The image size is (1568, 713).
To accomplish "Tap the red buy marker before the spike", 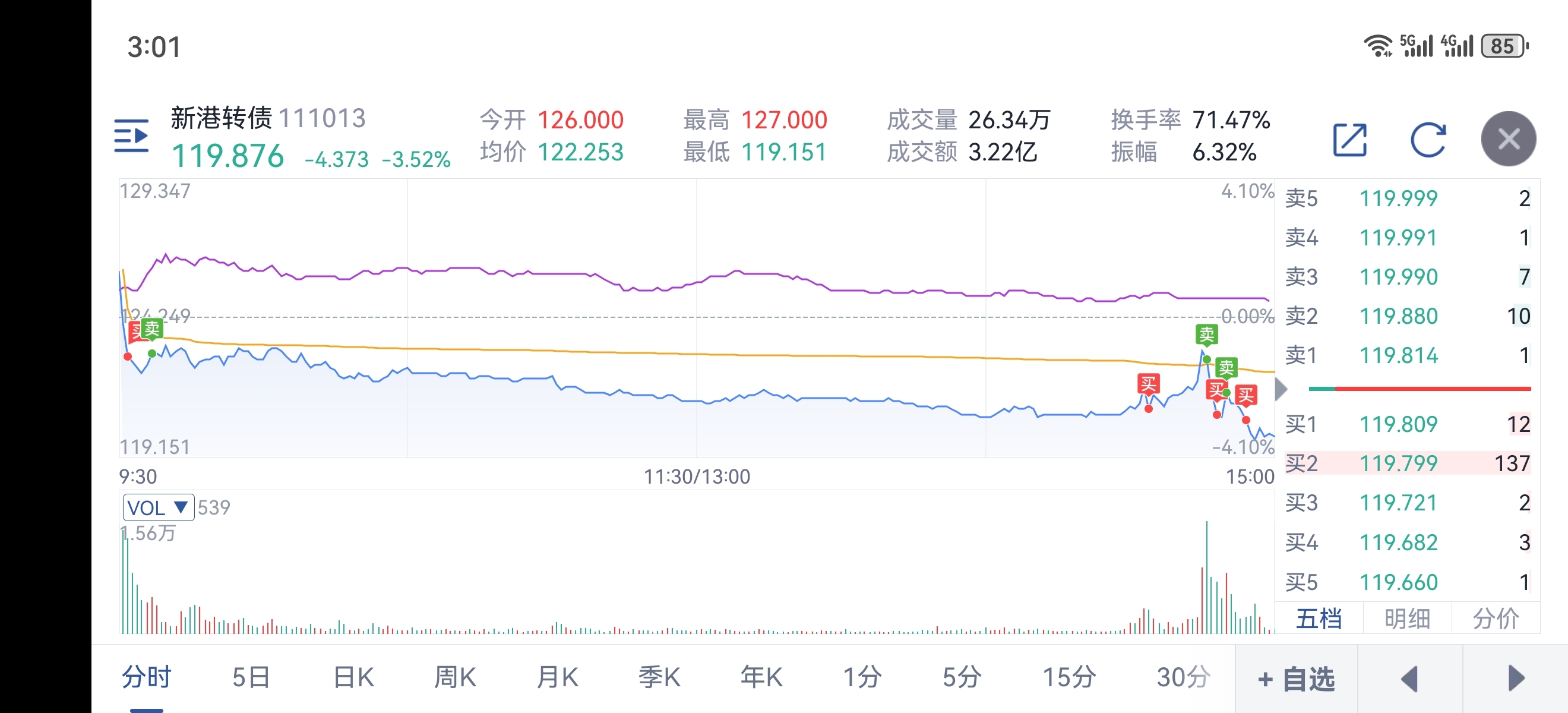I will 1148,384.
